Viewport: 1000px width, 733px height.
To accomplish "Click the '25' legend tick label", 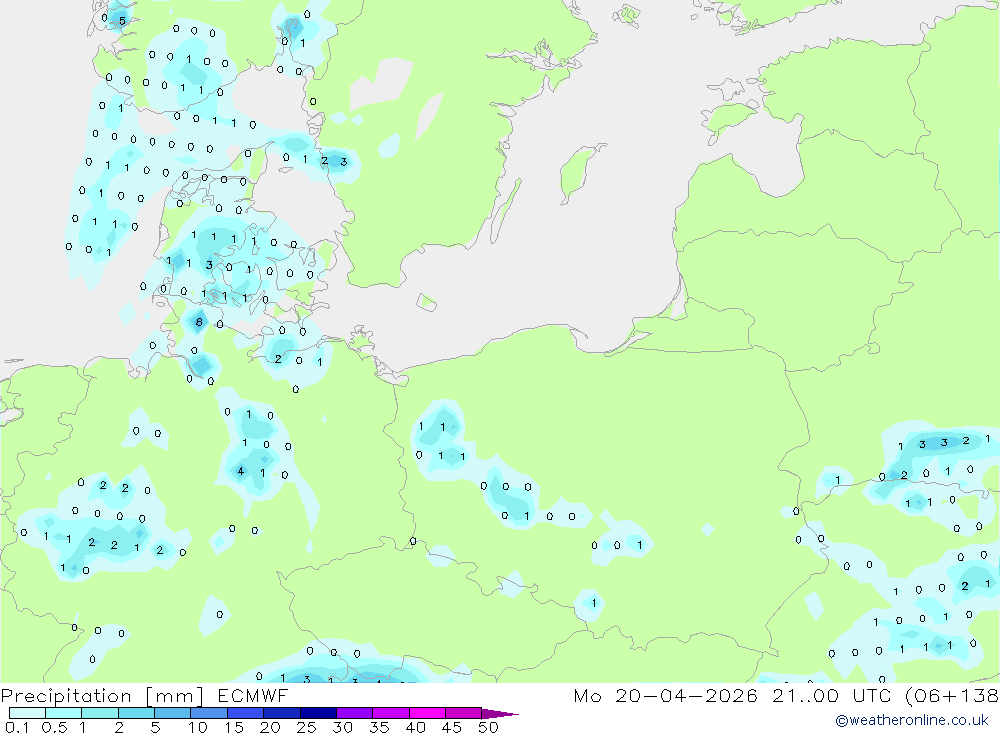I will (x=306, y=727).
